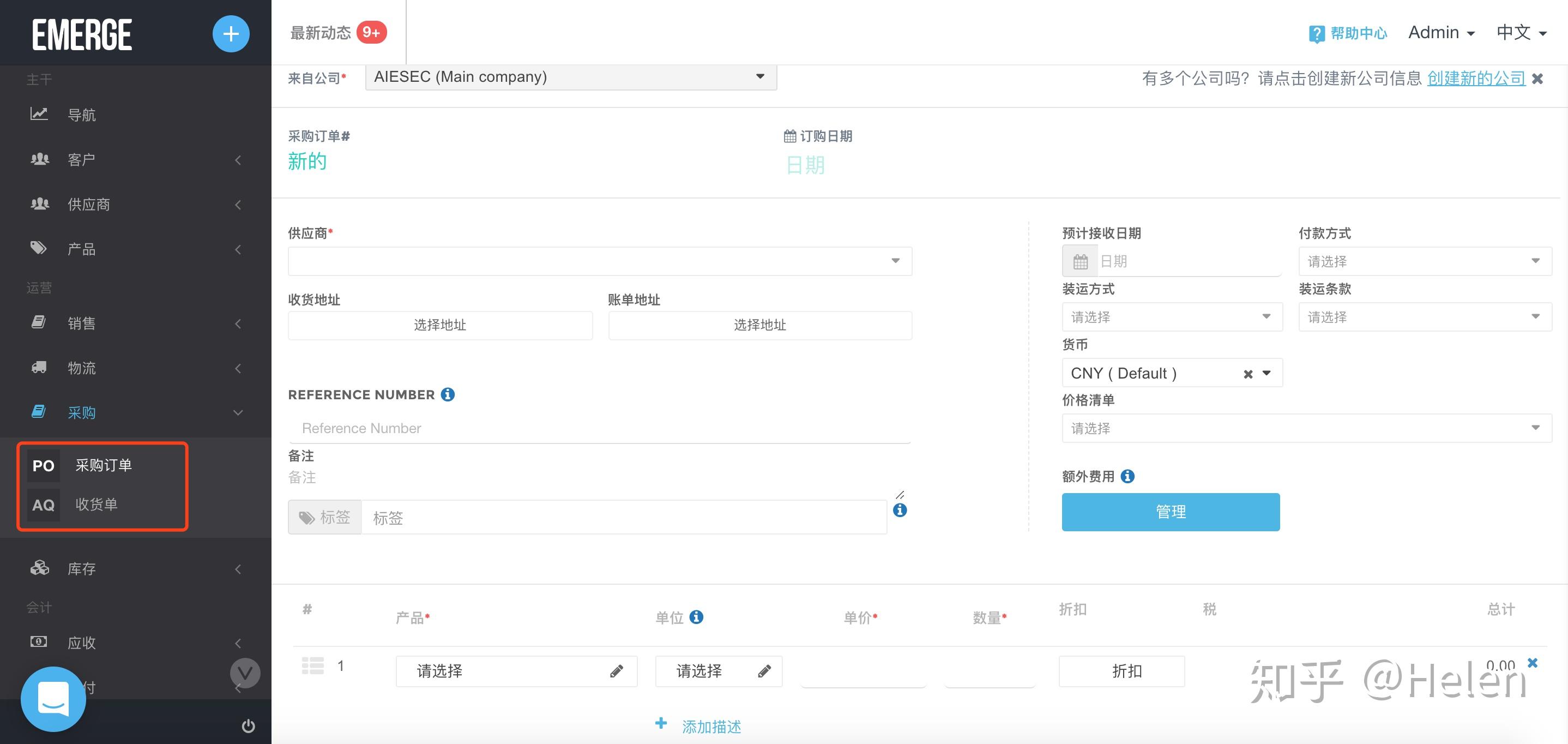The height and width of the screenshot is (744, 1568).
Task: Open the 装运方式 dropdown
Action: point(1172,317)
